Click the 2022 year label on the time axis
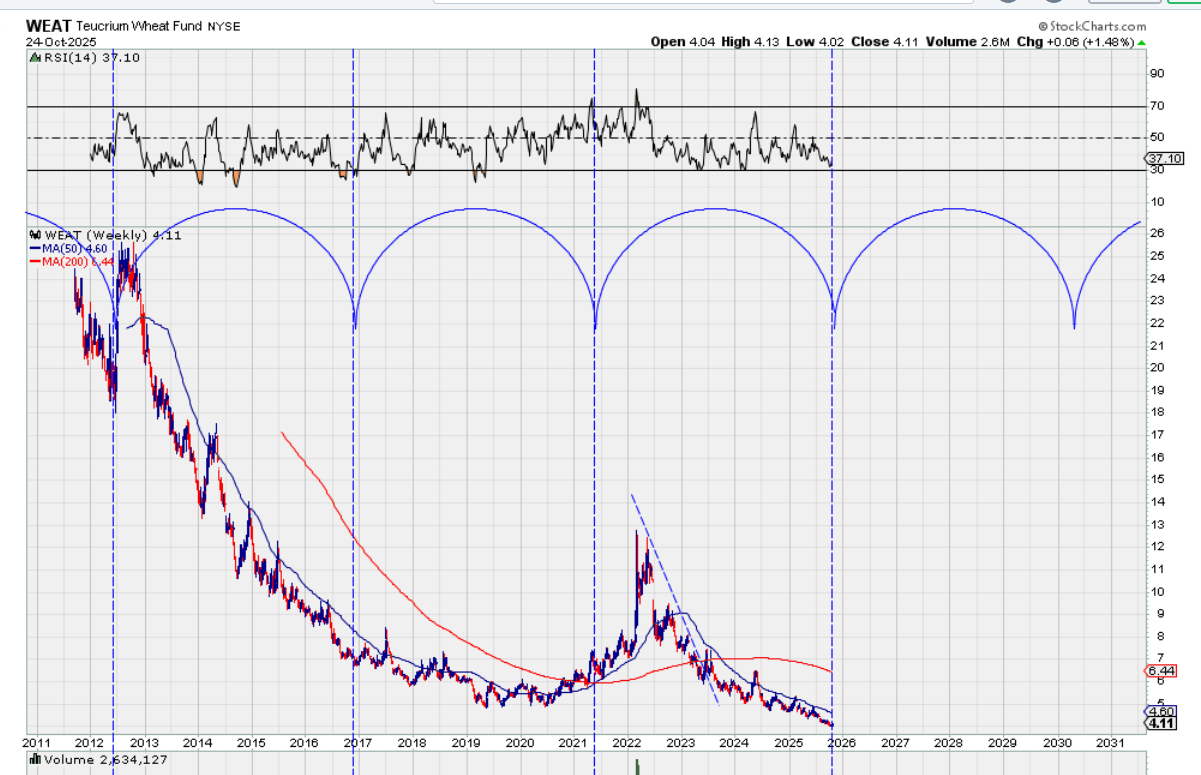The width and height of the screenshot is (1201, 775). [626, 743]
